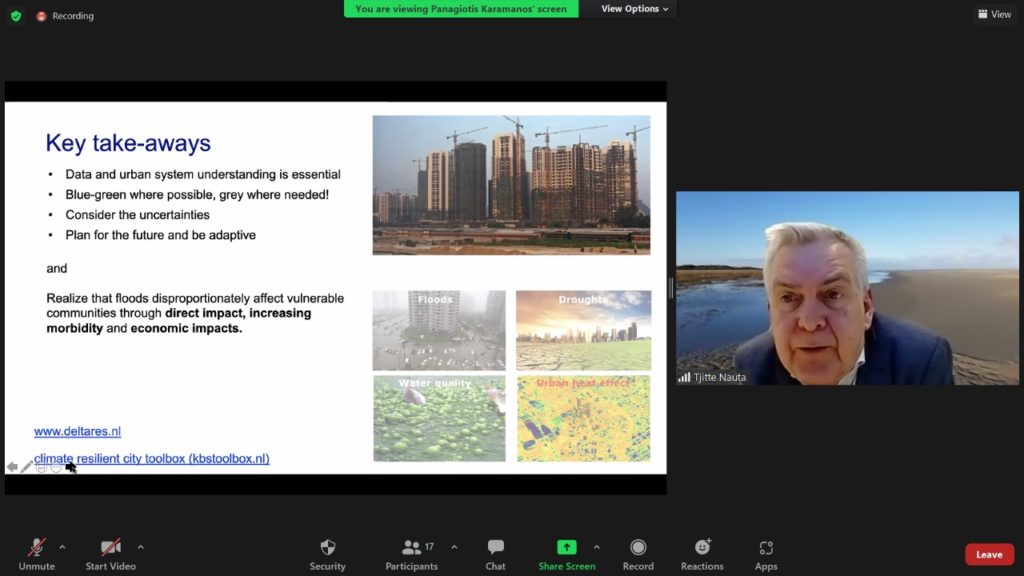Viewport: 1024px width, 576px height.
Task: Leave the meeting
Action: [989, 555]
